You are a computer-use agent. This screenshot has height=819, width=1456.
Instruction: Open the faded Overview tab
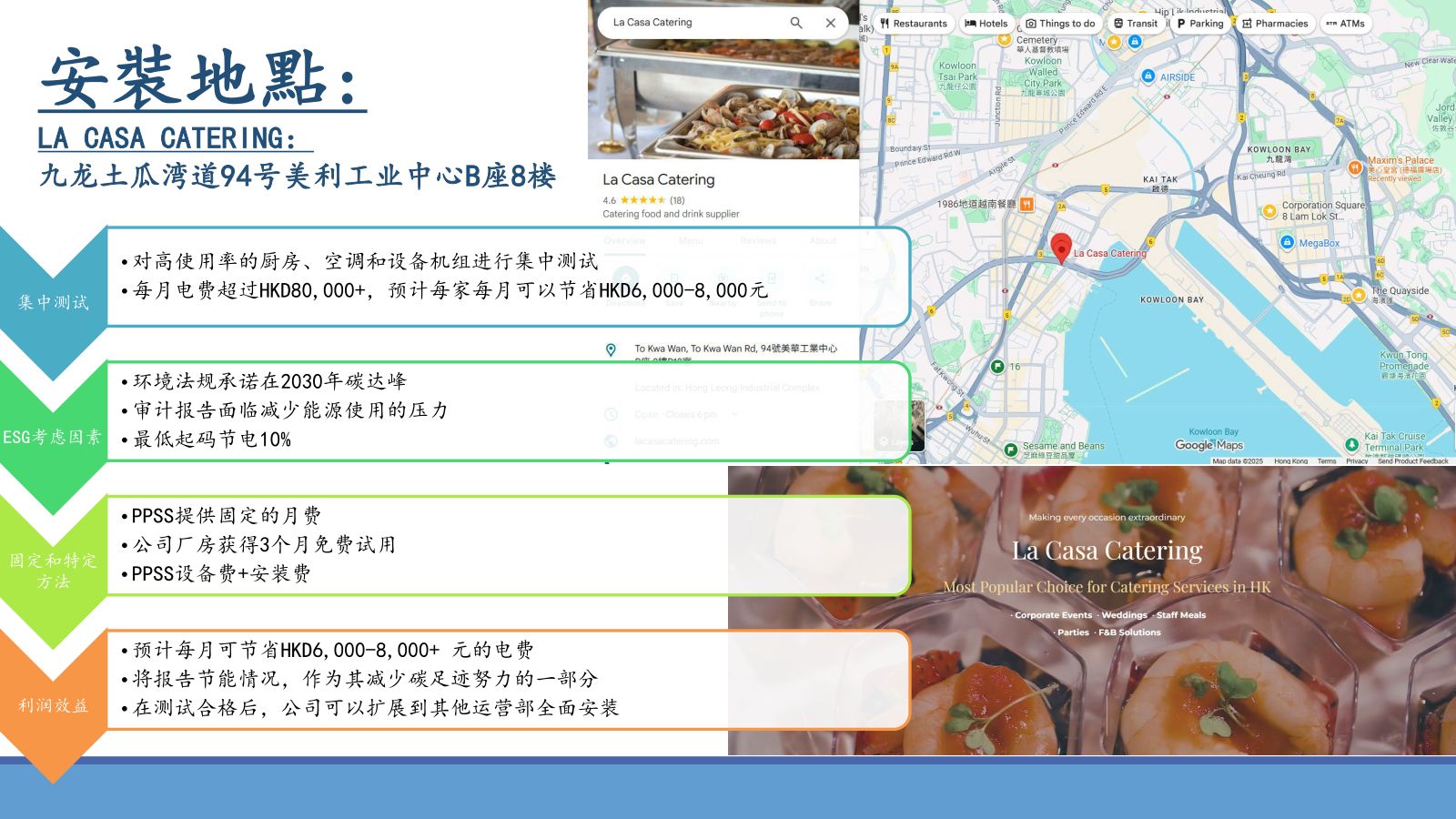tap(624, 240)
